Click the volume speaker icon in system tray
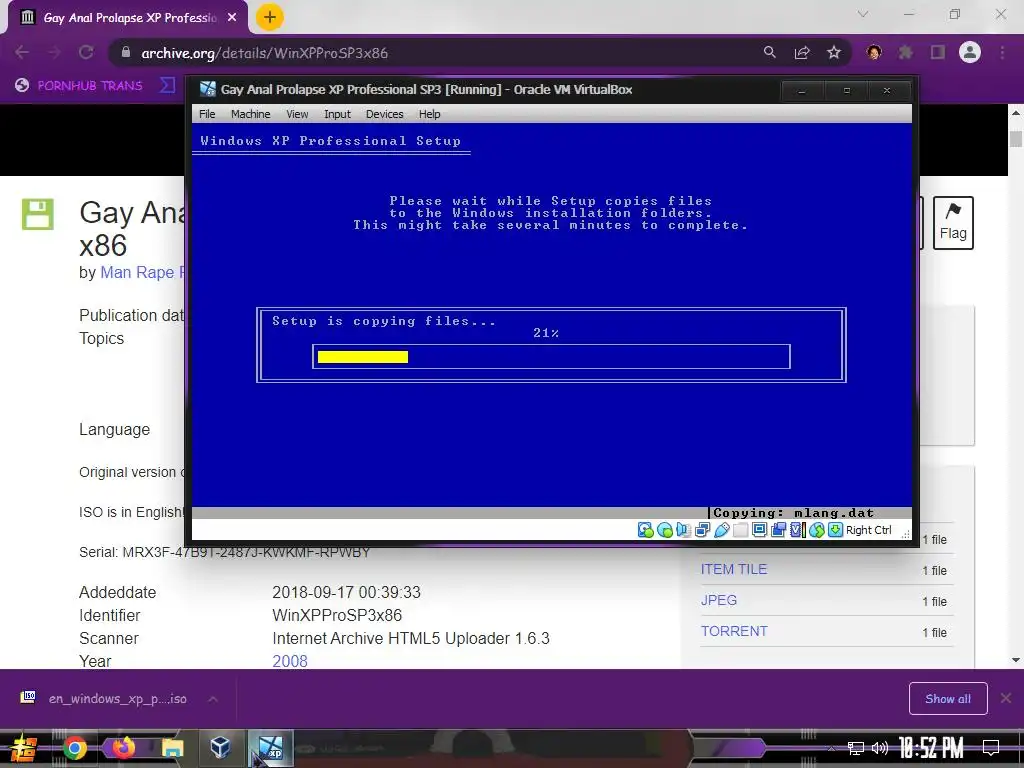This screenshot has width=1024, height=768. pos(880,748)
